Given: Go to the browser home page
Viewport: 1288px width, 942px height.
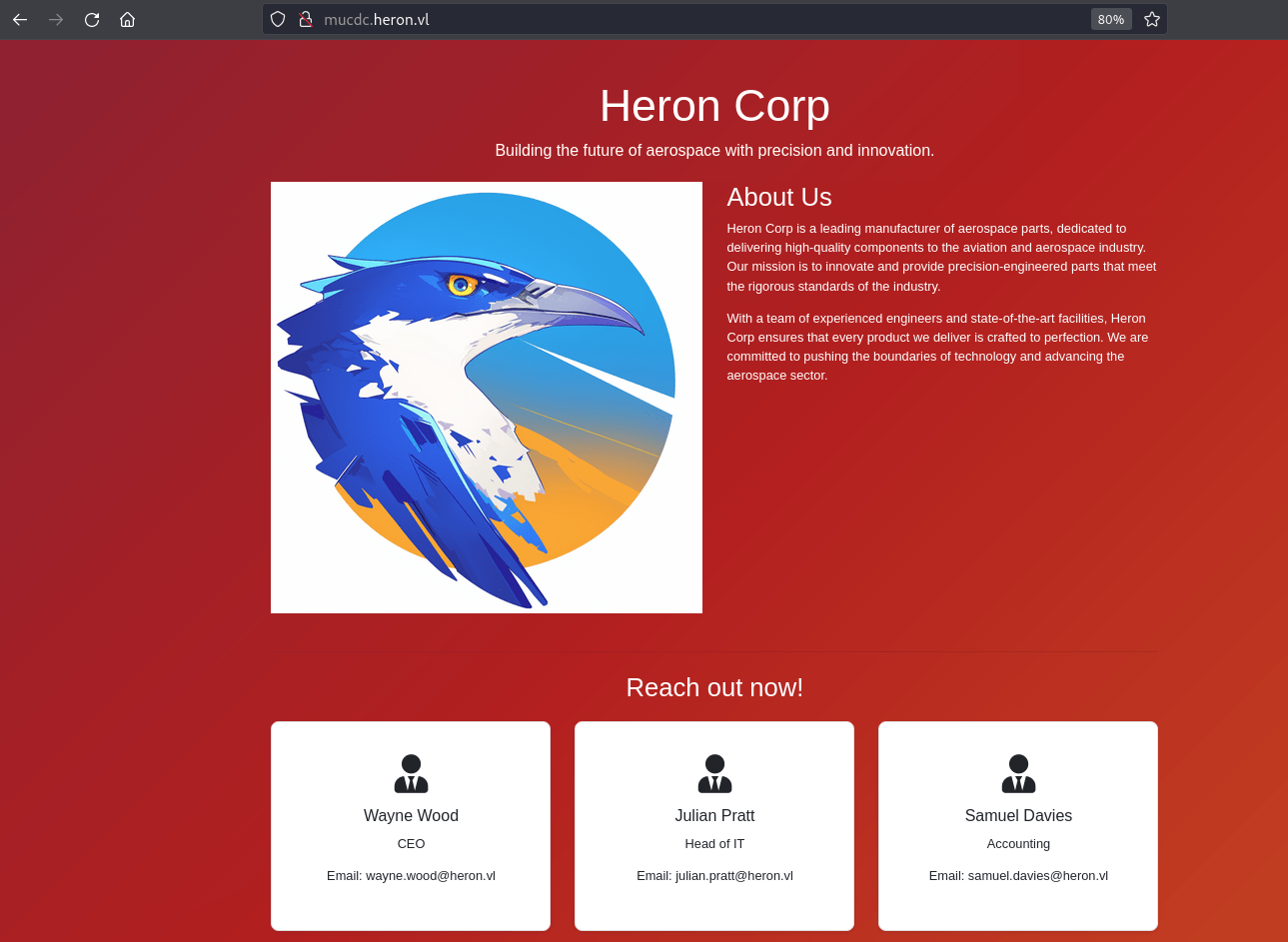Looking at the screenshot, I should coord(127,19).
